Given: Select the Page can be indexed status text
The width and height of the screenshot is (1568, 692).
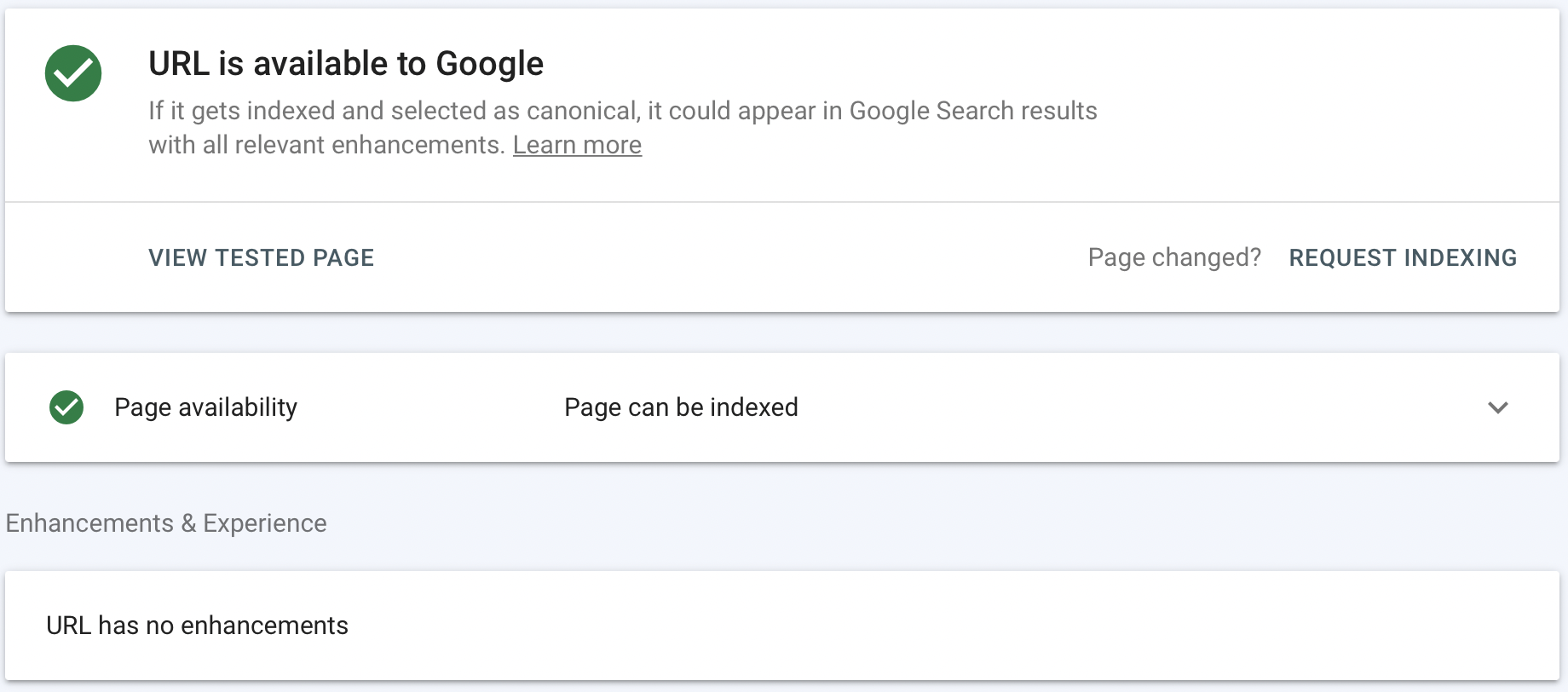Looking at the screenshot, I should click(x=681, y=407).
